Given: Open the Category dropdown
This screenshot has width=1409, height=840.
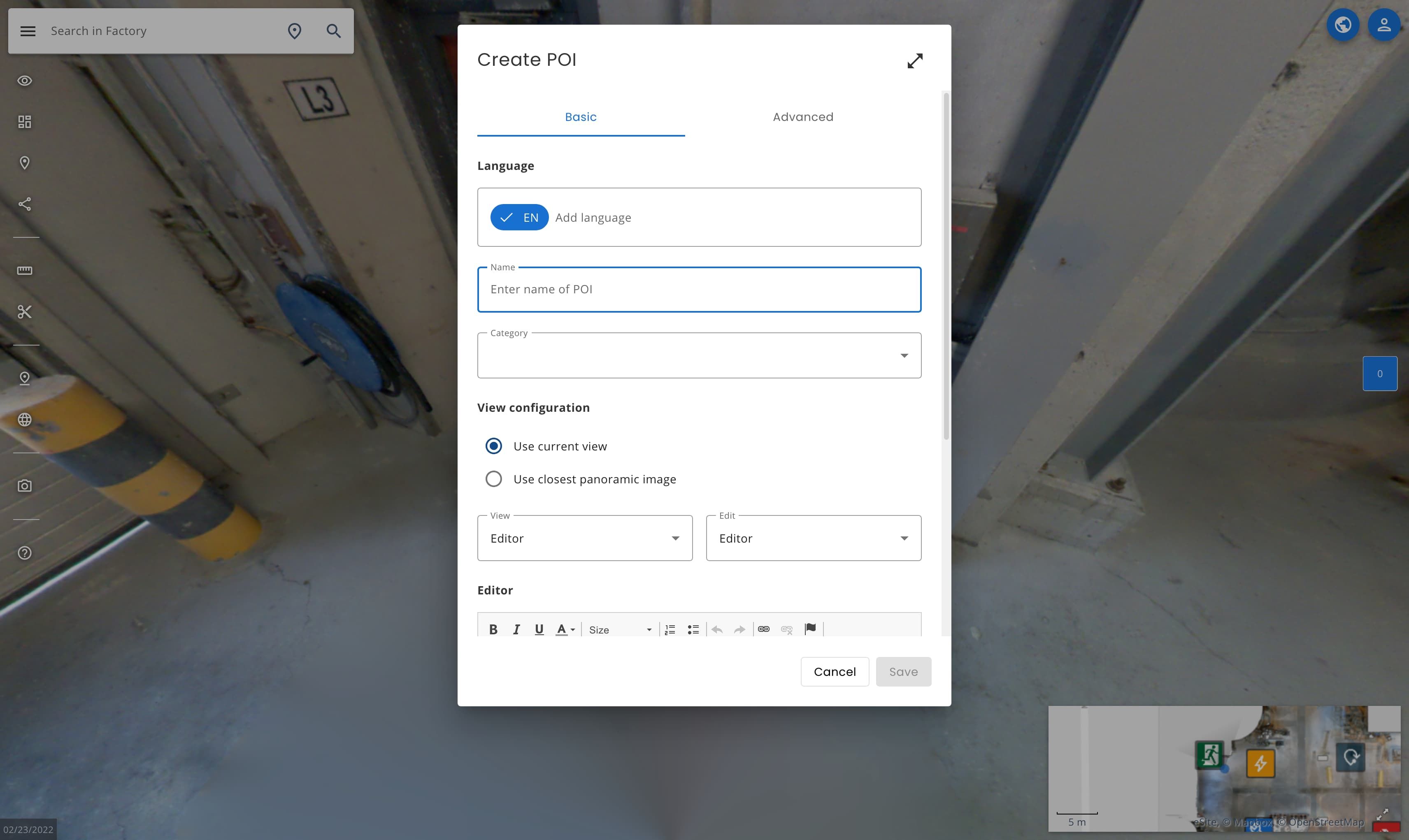Looking at the screenshot, I should (699, 355).
